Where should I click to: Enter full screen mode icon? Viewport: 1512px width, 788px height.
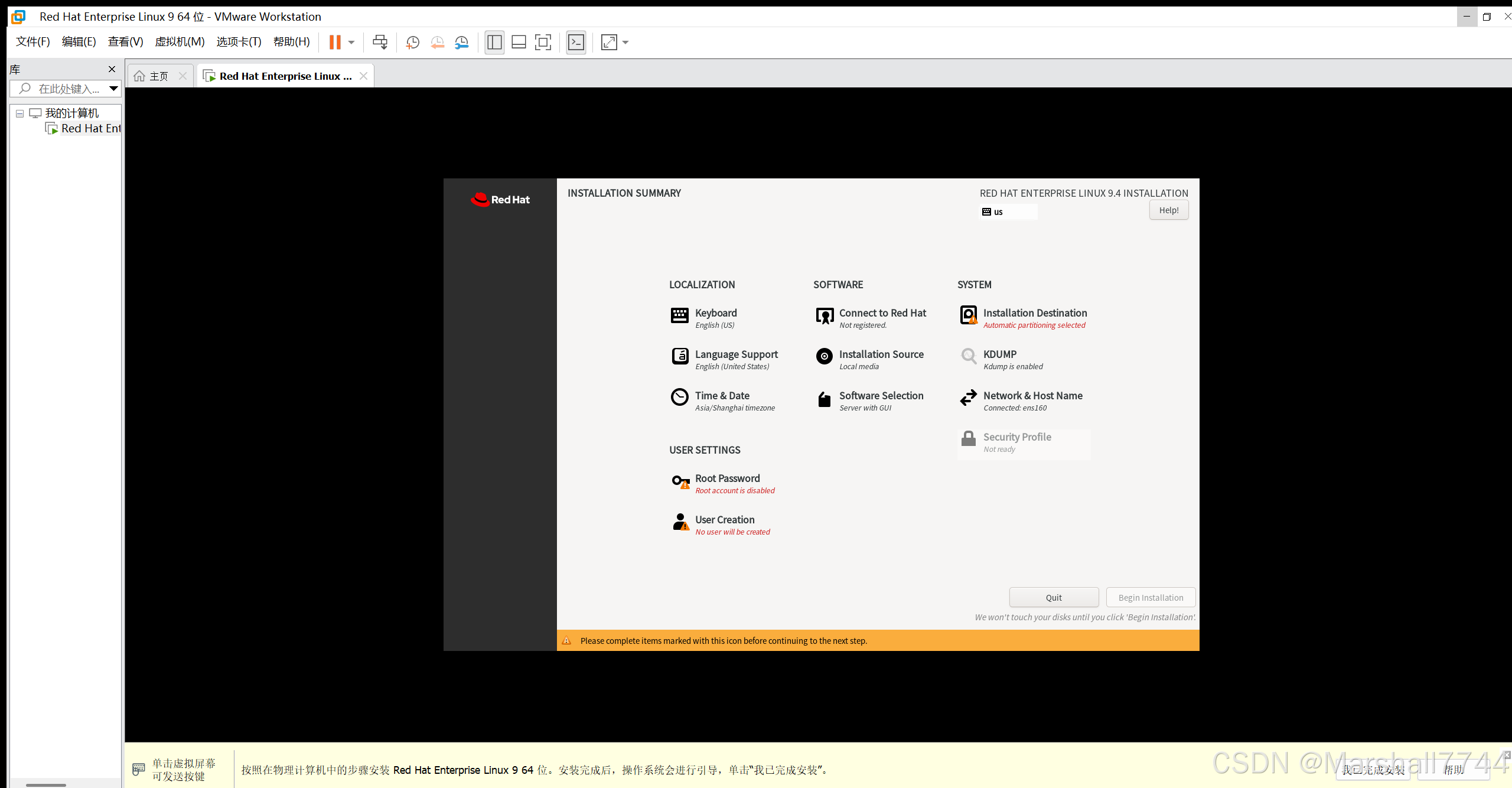[x=543, y=42]
